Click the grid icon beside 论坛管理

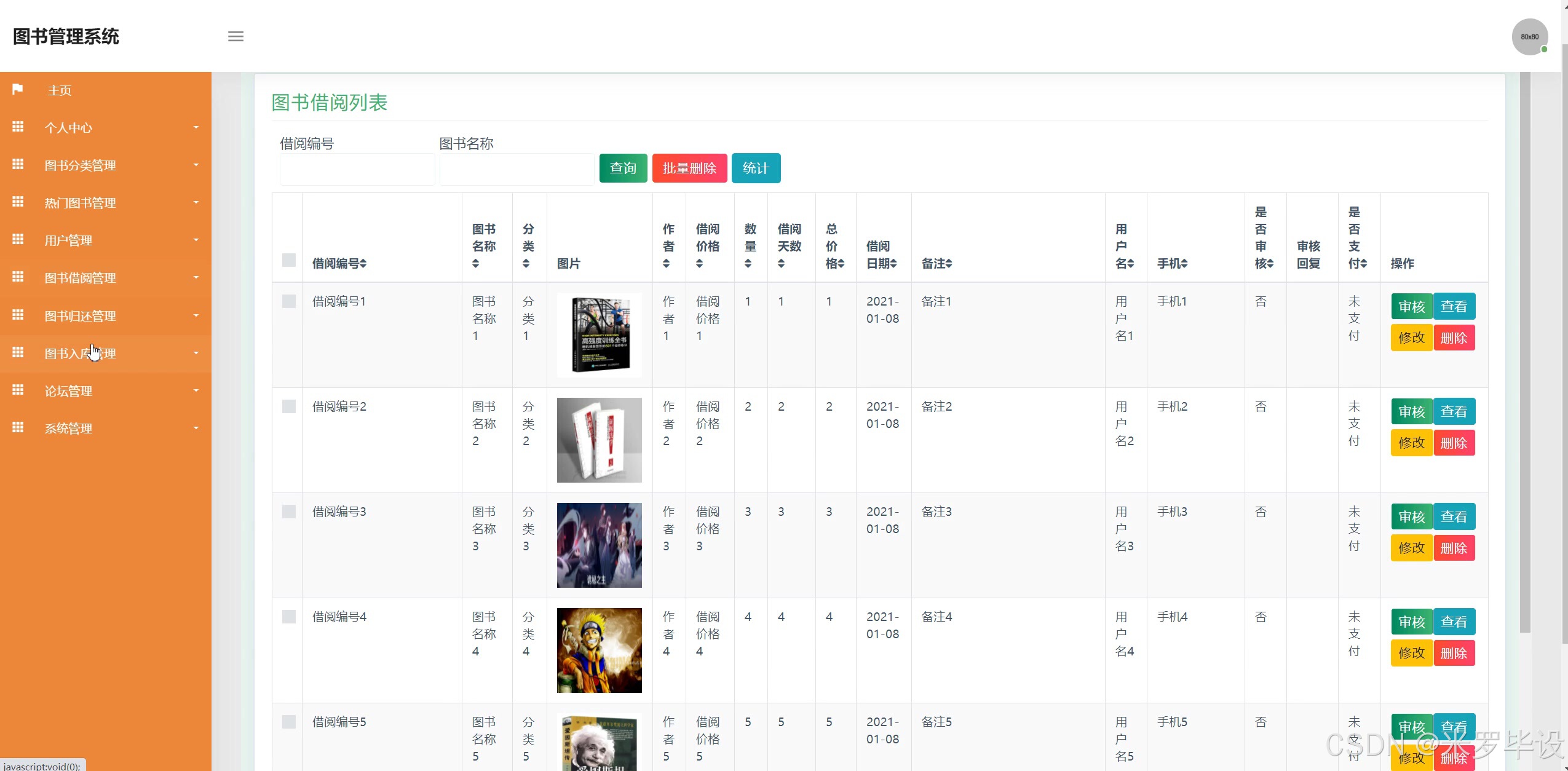[18, 390]
